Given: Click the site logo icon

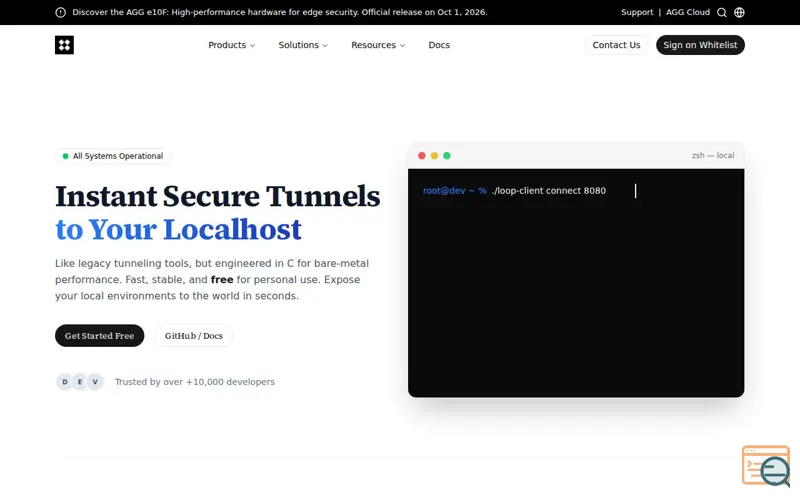Looking at the screenshot, I should click(64, 45).
